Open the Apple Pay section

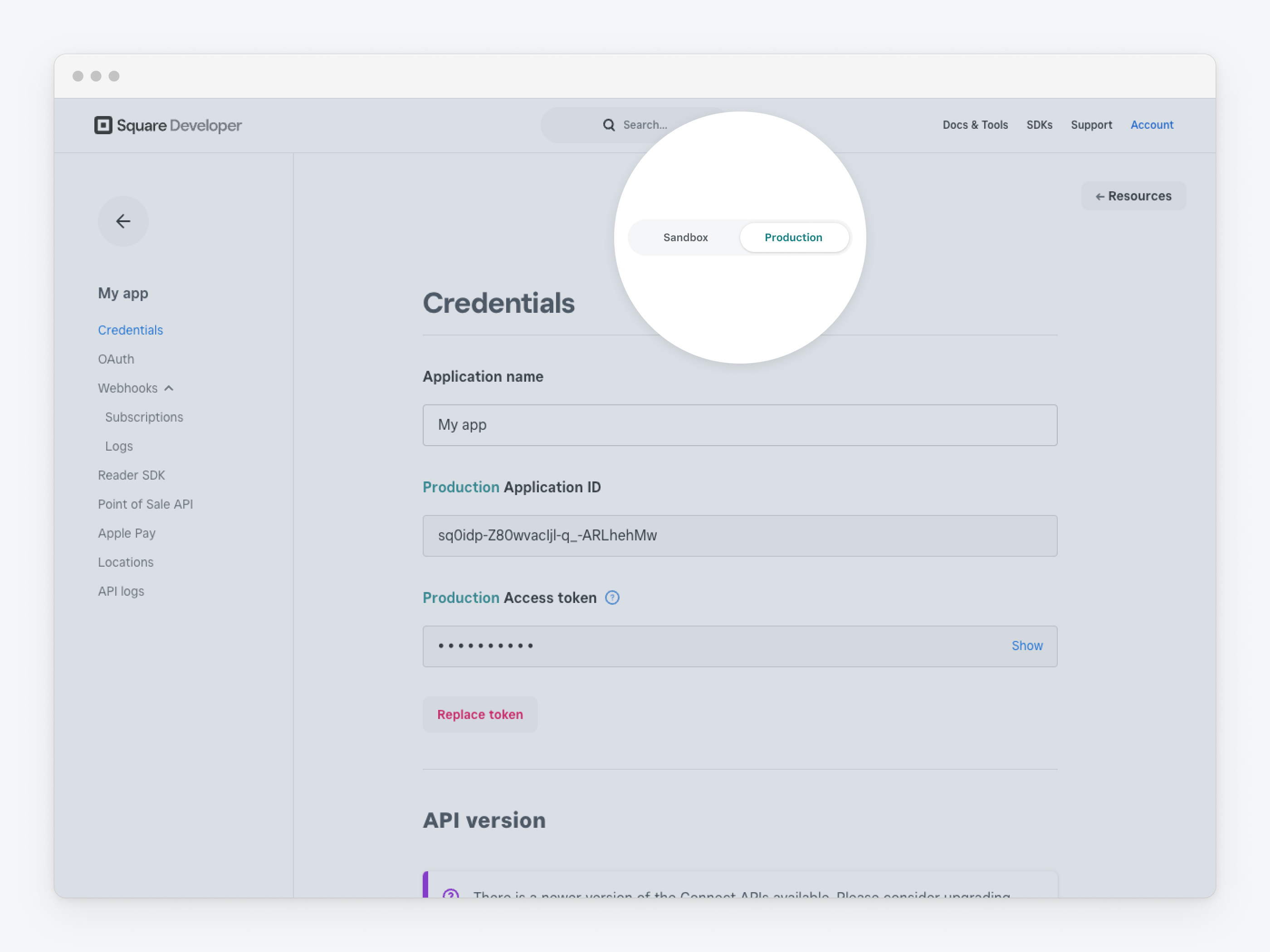[127, 534]
